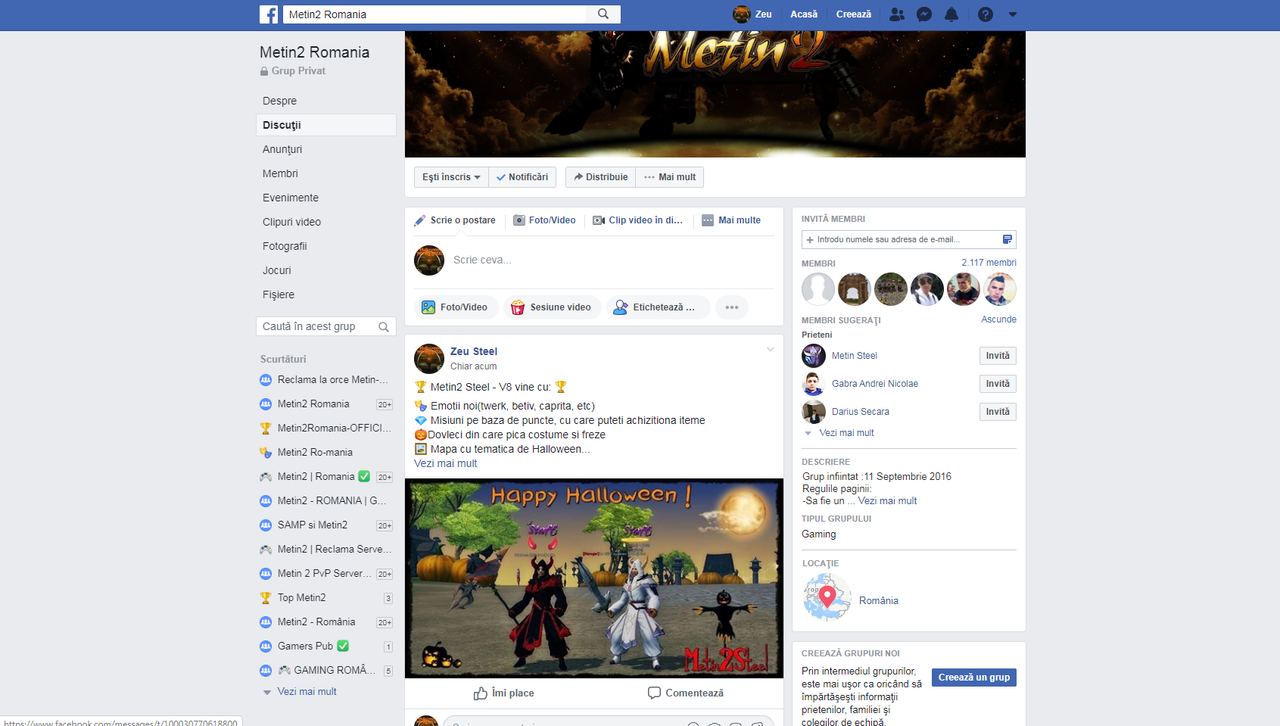Click search icon in Caută în acest grup
This screenshot has height=726, width=1280.
[x=383, y=326]
